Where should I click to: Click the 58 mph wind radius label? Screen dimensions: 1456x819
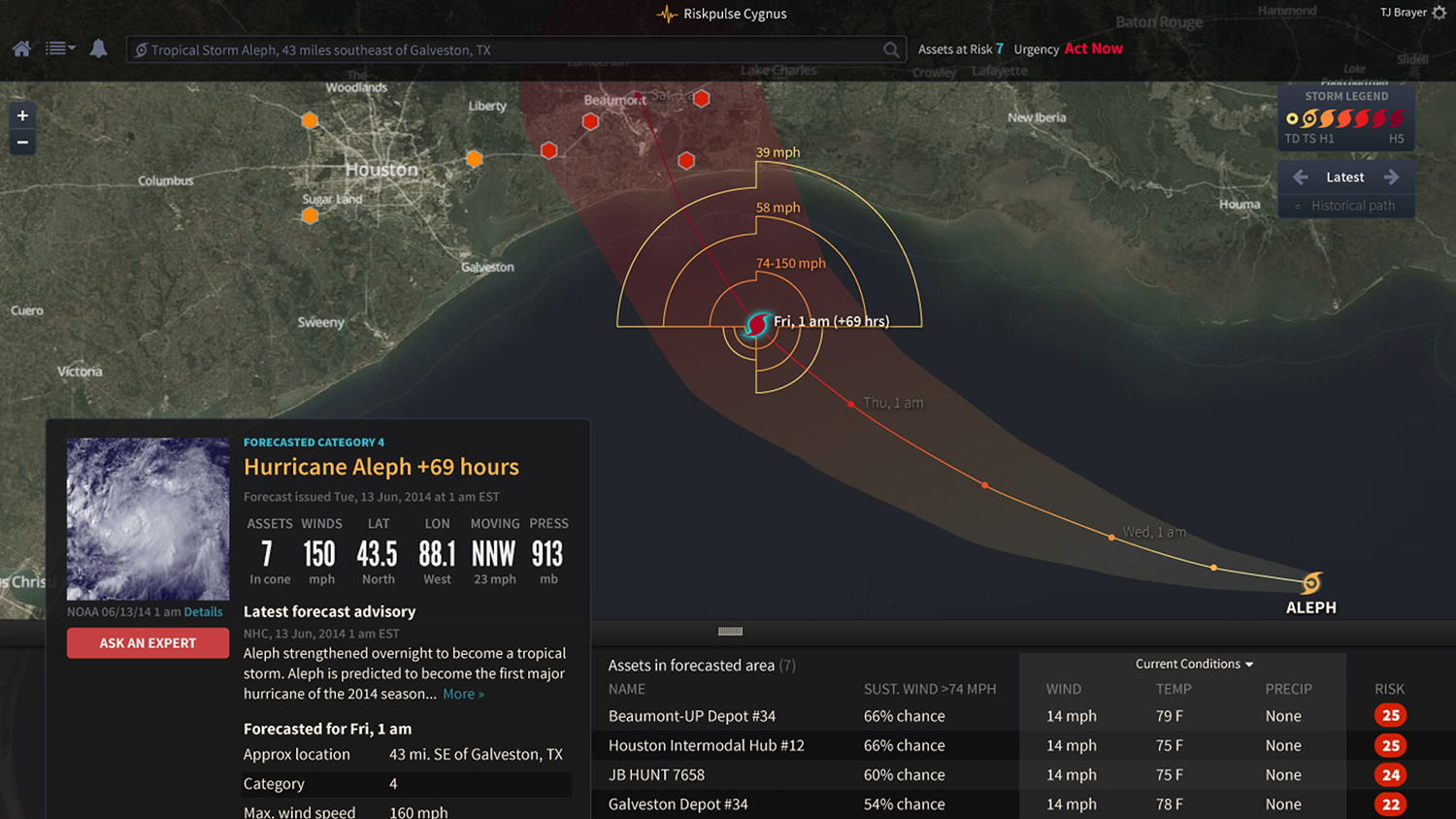pyautogui.click(x=778, y=208)
